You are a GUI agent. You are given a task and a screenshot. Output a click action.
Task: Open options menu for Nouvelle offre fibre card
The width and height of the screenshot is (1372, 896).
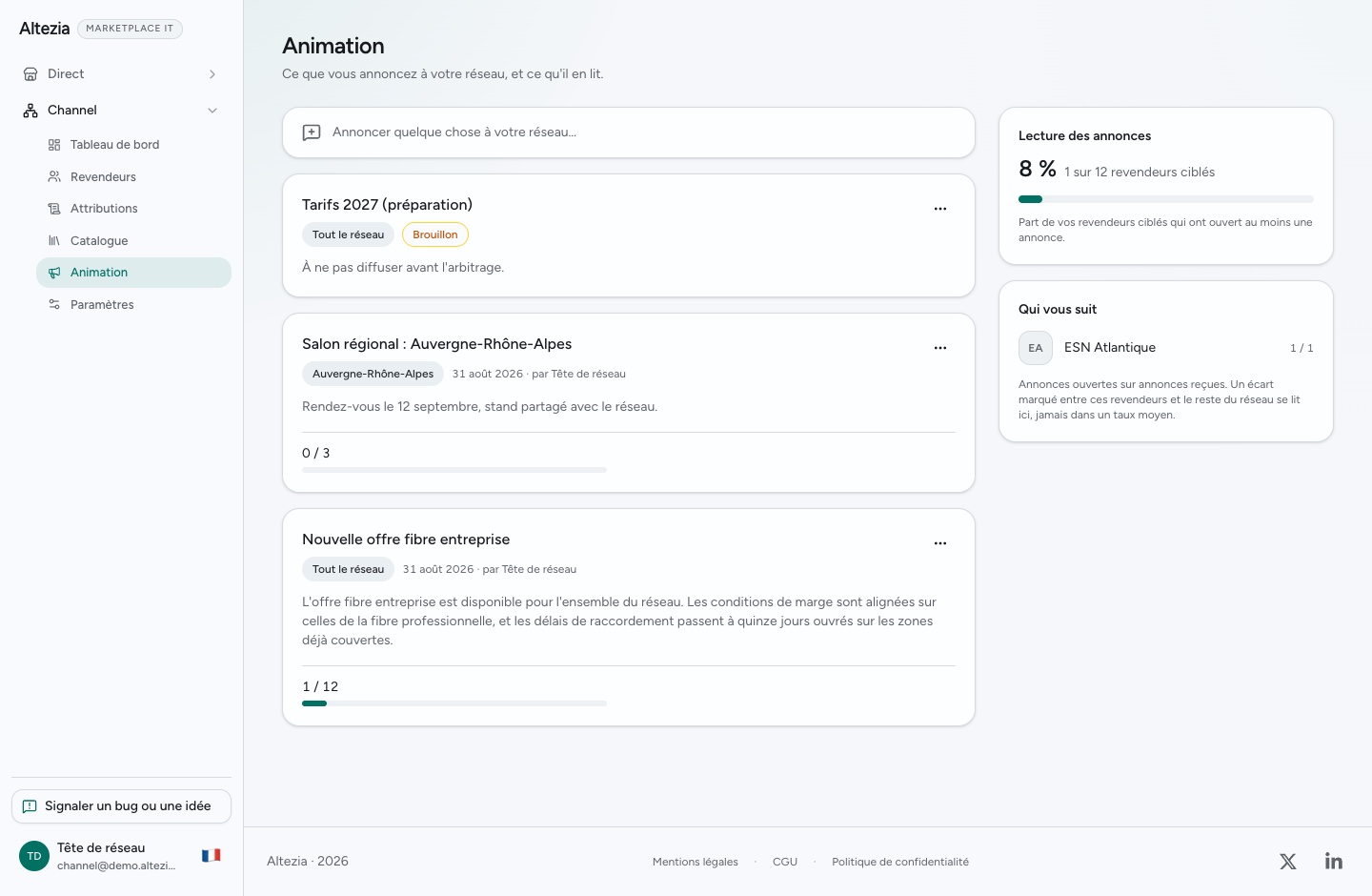(x=940, y=543)
